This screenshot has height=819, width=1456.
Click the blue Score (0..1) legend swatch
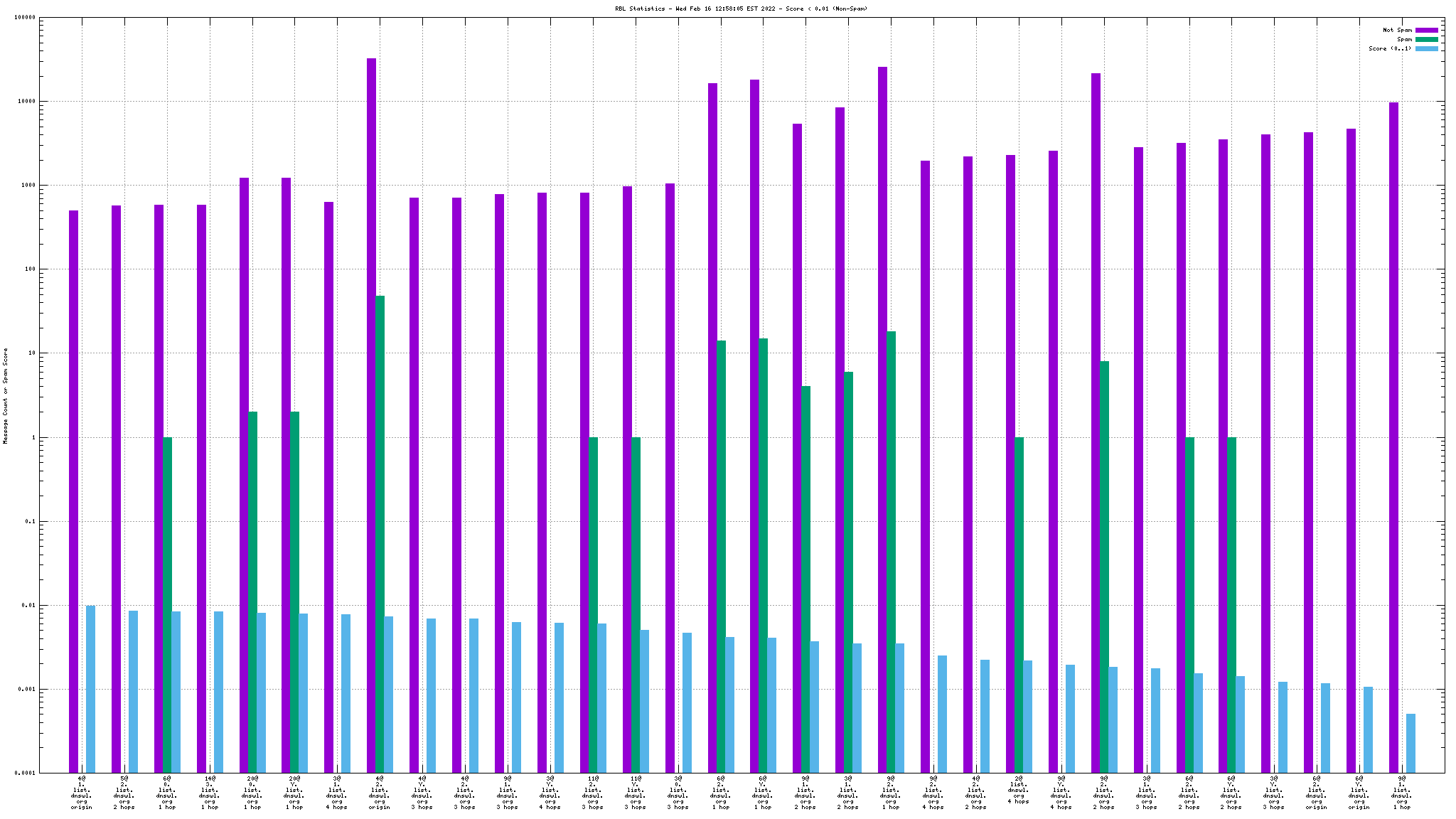tap(1426, 48)
